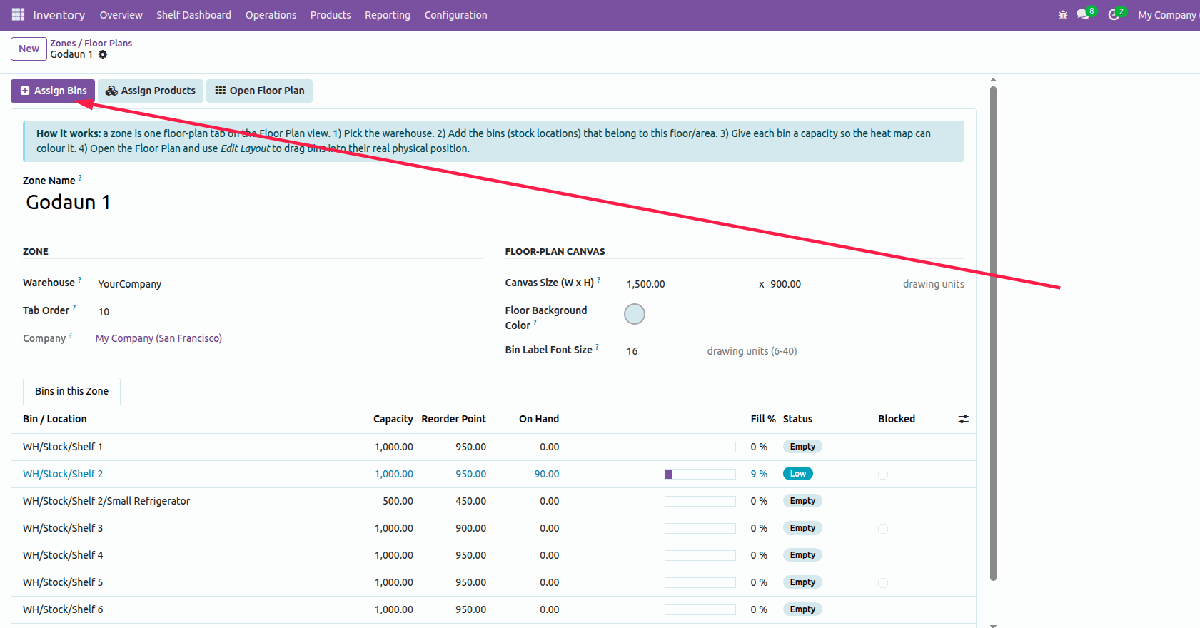
Task: Open the activities clock icon
Action: click(1116, 15)
